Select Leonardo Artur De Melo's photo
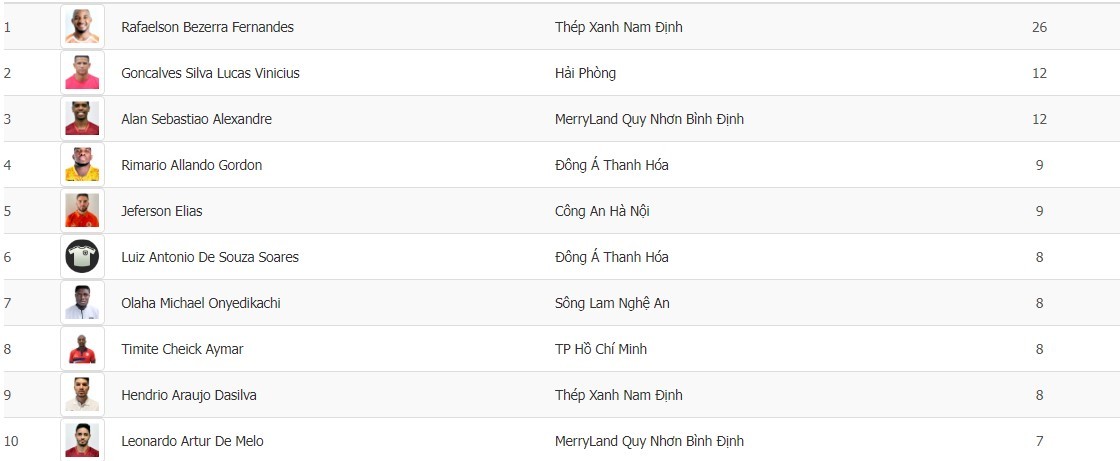The image size is (1120, 461). point(82,440)
